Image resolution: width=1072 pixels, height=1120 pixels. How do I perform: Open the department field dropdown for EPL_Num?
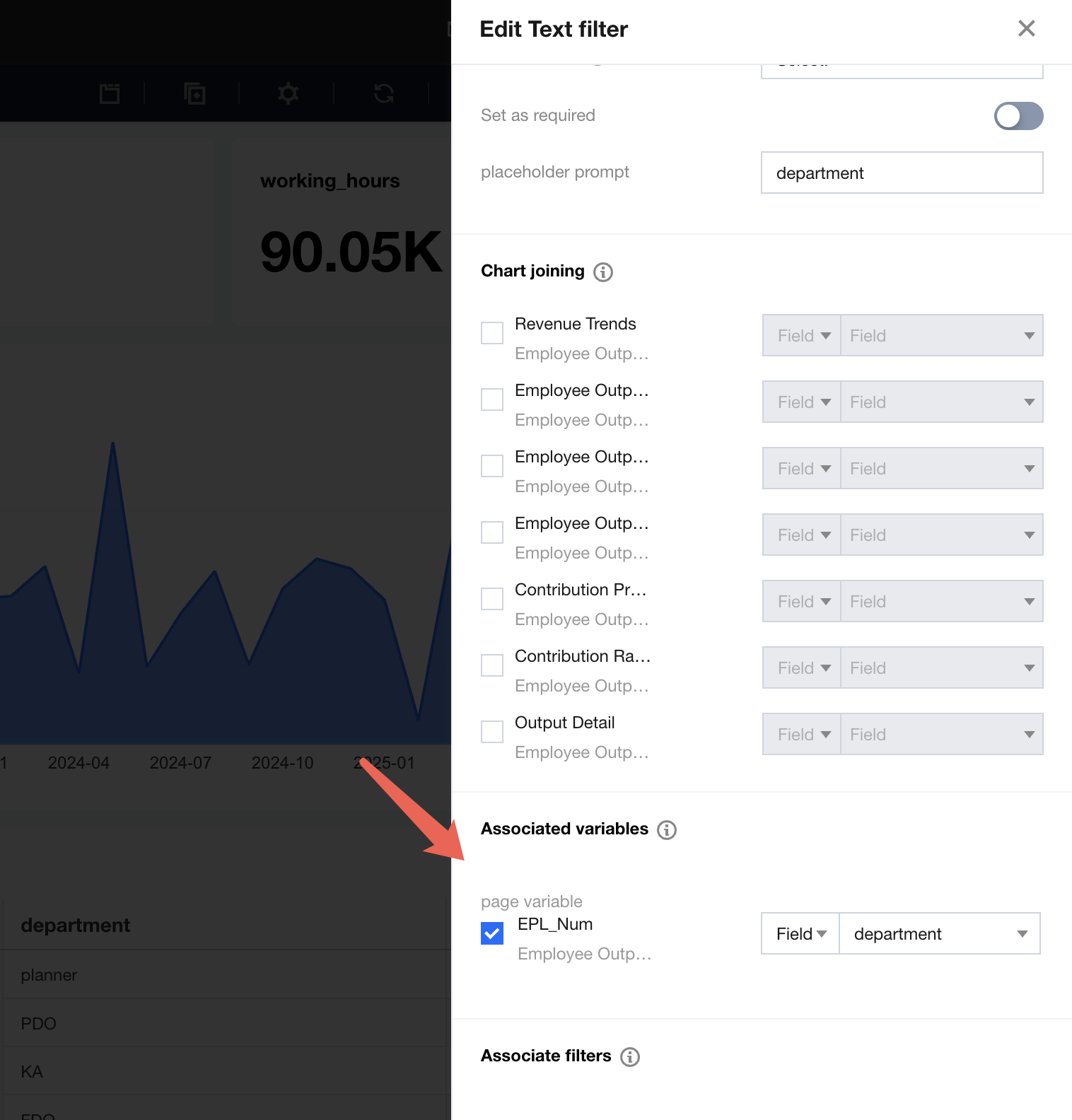939,934
